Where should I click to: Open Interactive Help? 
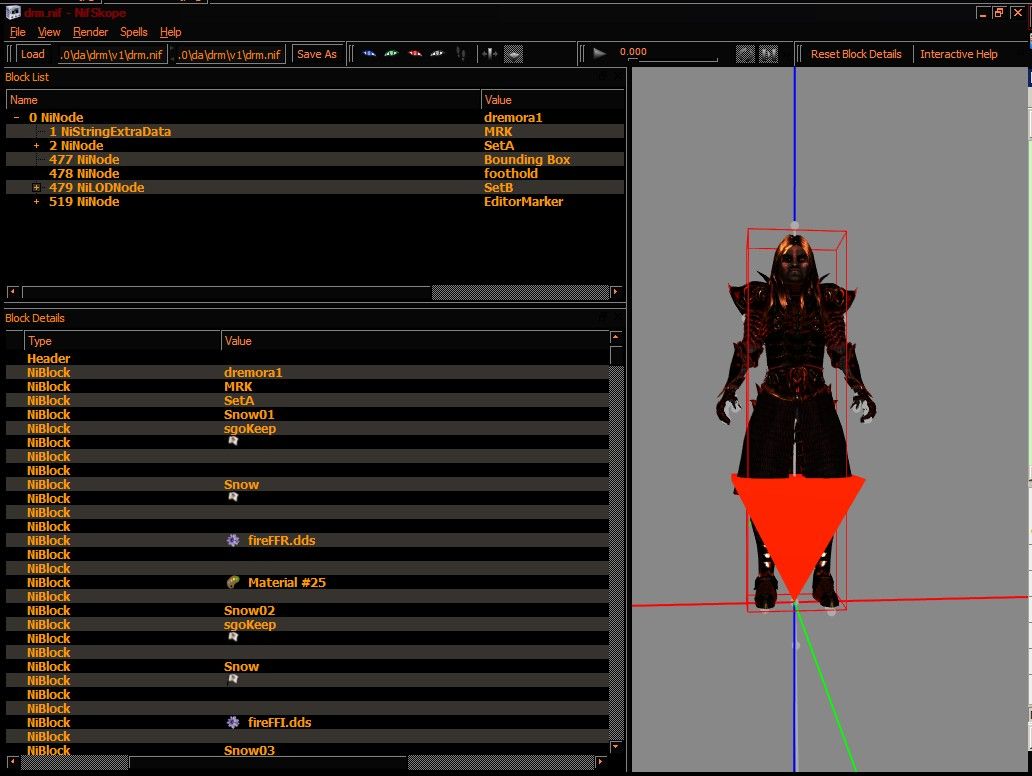(x=958, y=54)
